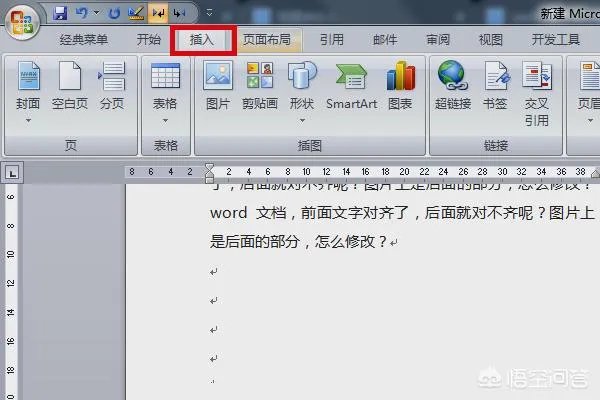Click the right indent ruler marker
The height and width of the screenshot is (400, 600).
(x=595, y=174)
